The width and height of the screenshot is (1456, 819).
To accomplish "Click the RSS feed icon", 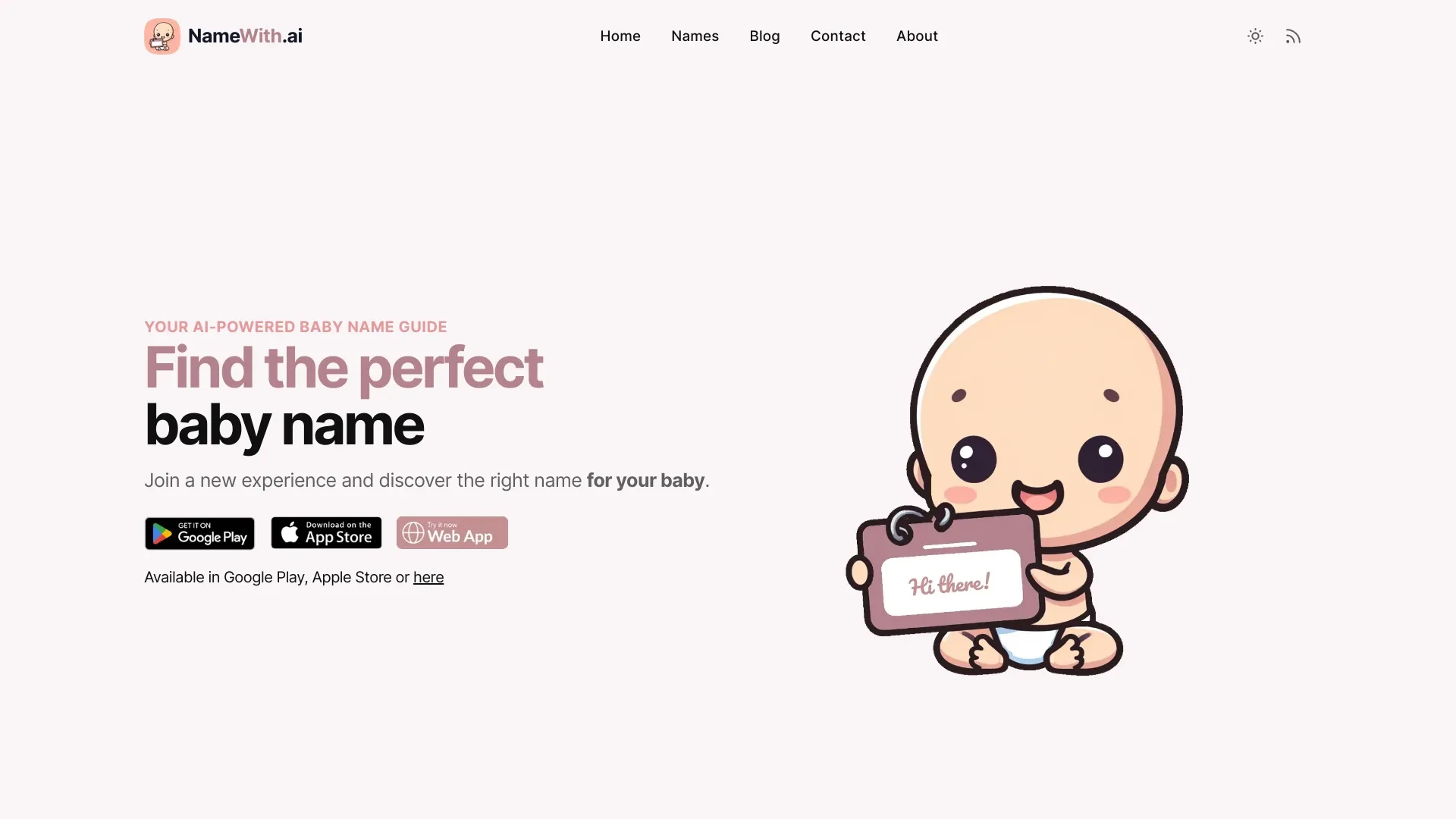I will pos(1293,36).
